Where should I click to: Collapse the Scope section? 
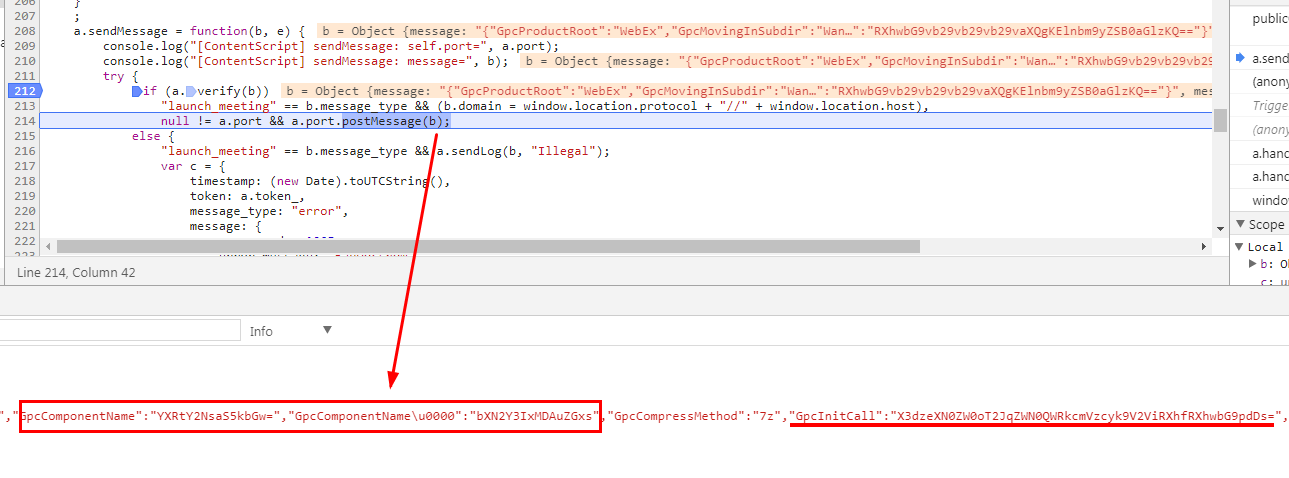(x=1240, y=224)
